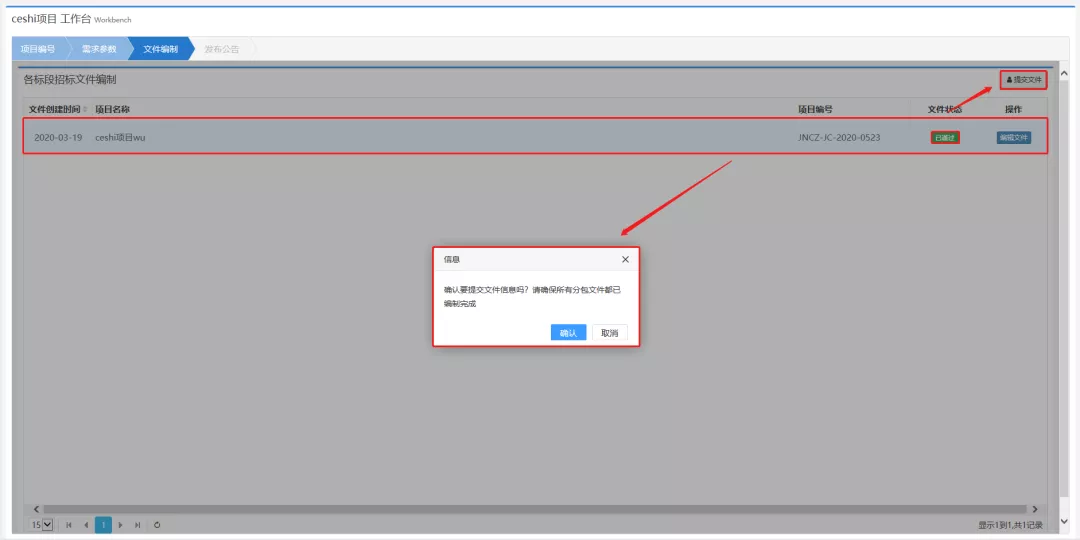Refresh the table with the reload icon
The width and height of the screenshot is (1080, 540).
pos(157,524)
